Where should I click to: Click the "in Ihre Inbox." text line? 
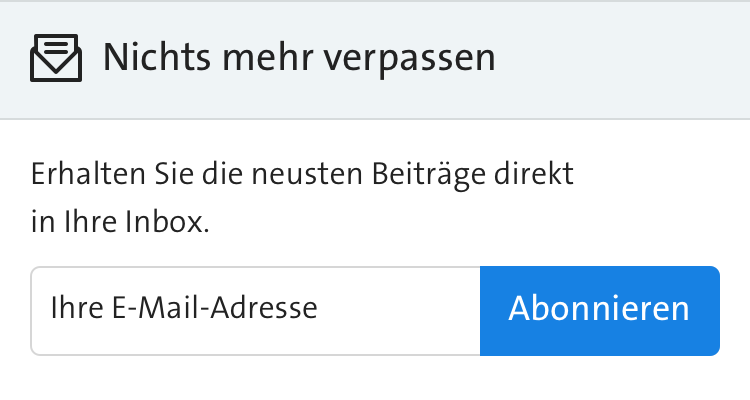120,222
